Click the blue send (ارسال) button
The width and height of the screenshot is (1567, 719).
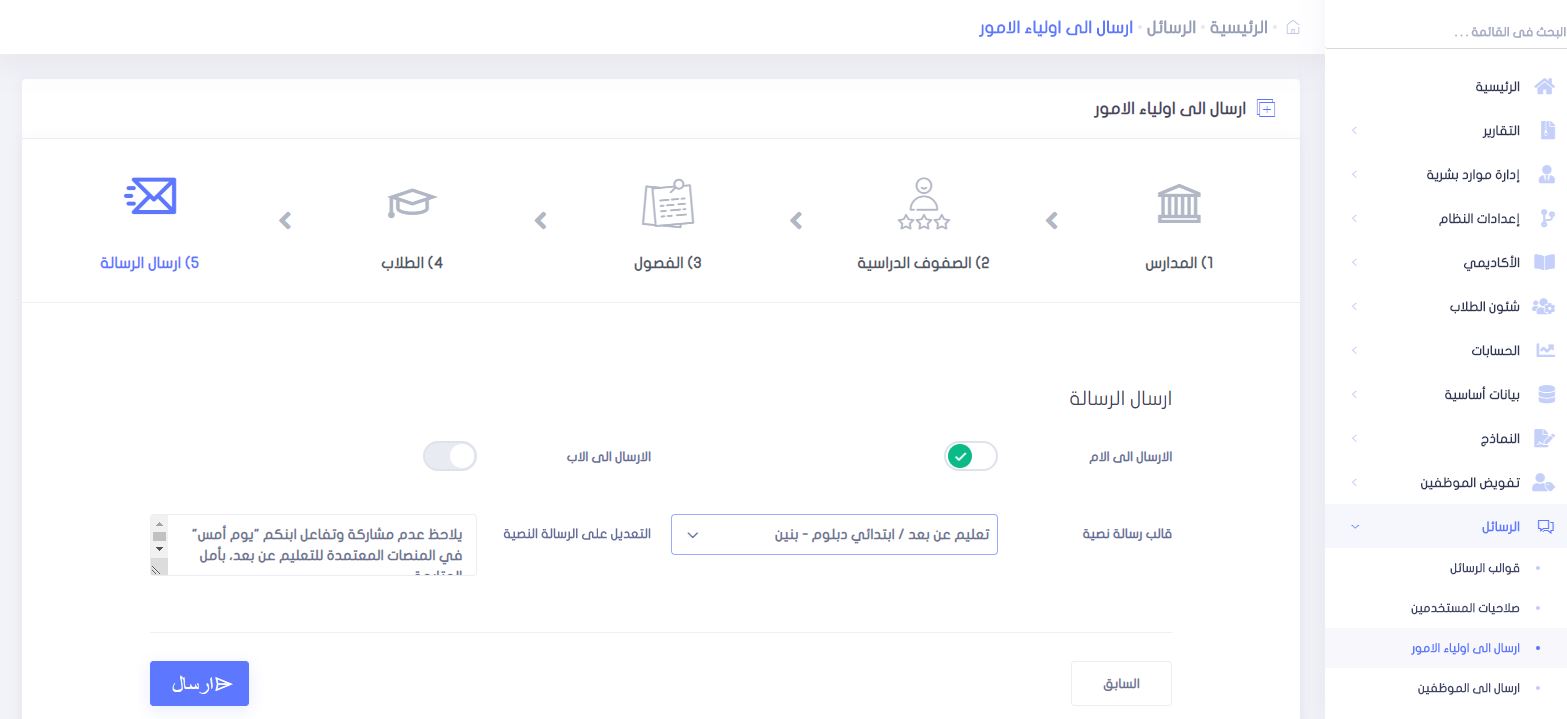(x=199, y=684)
